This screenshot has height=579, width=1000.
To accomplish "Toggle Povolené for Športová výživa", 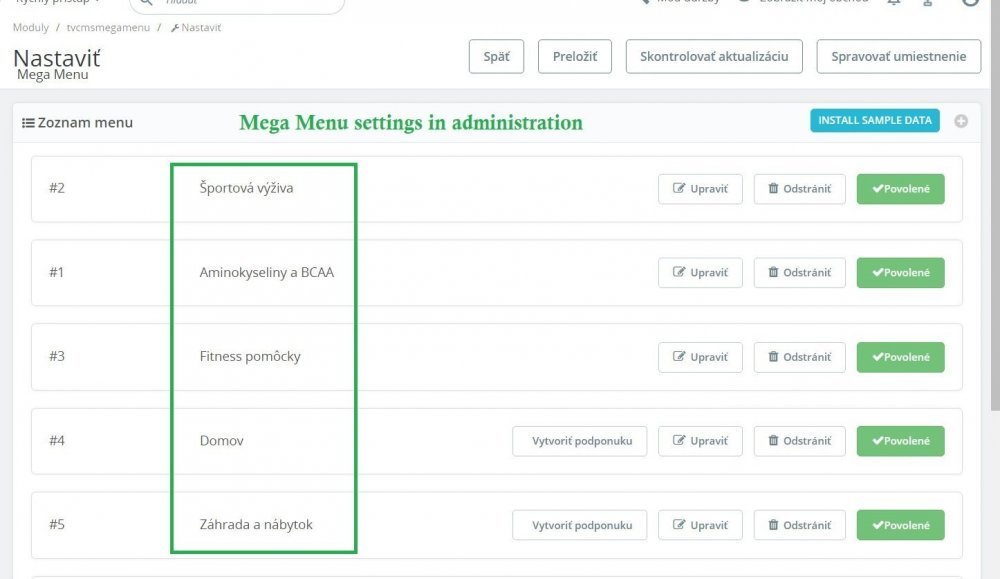I will (x=900, y=188).
